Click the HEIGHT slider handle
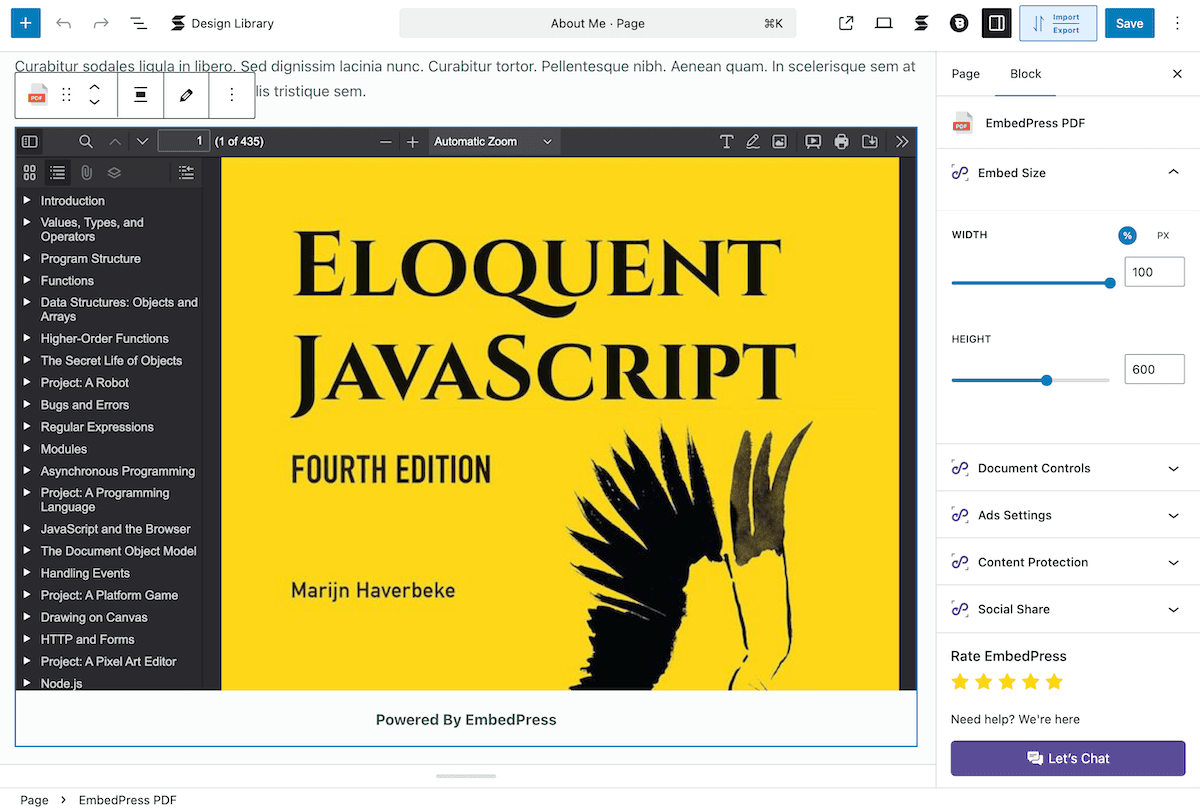Image resolution: width=1200 pixels, height=811 pixels. (x=1047, y=380)
